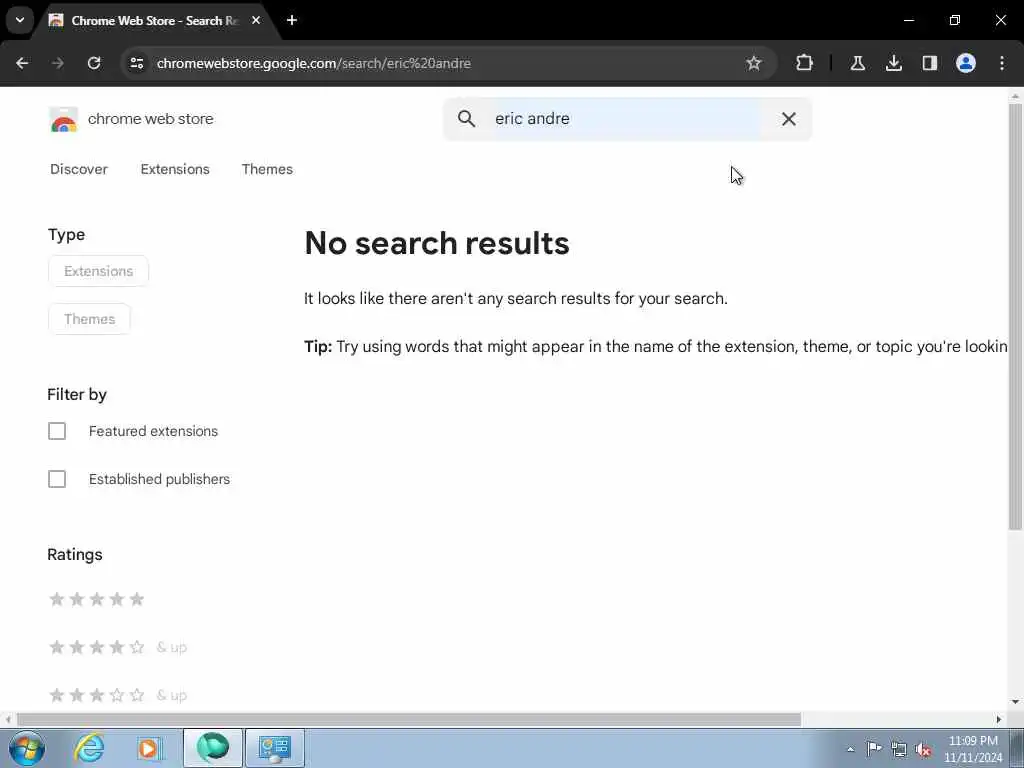Viewport: 1024px width, 768px height.
Task: Click into the 'eric andre' search field
Action: coord(627,119)
